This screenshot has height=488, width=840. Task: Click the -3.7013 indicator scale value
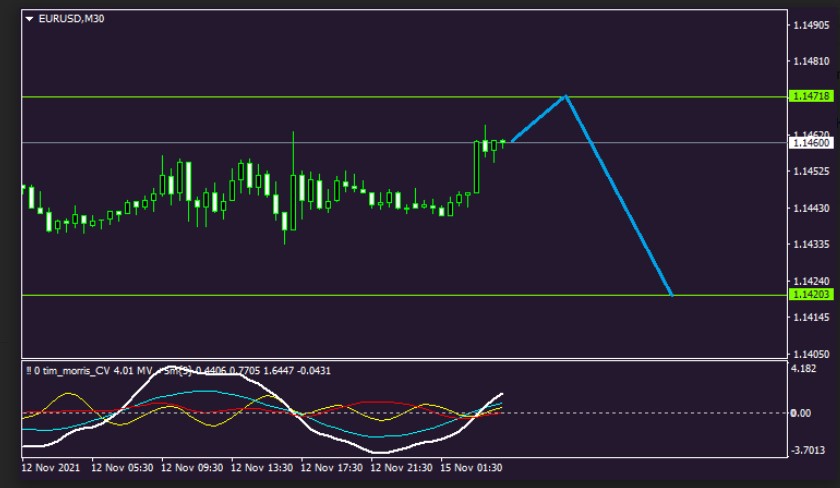coord(809,450)
